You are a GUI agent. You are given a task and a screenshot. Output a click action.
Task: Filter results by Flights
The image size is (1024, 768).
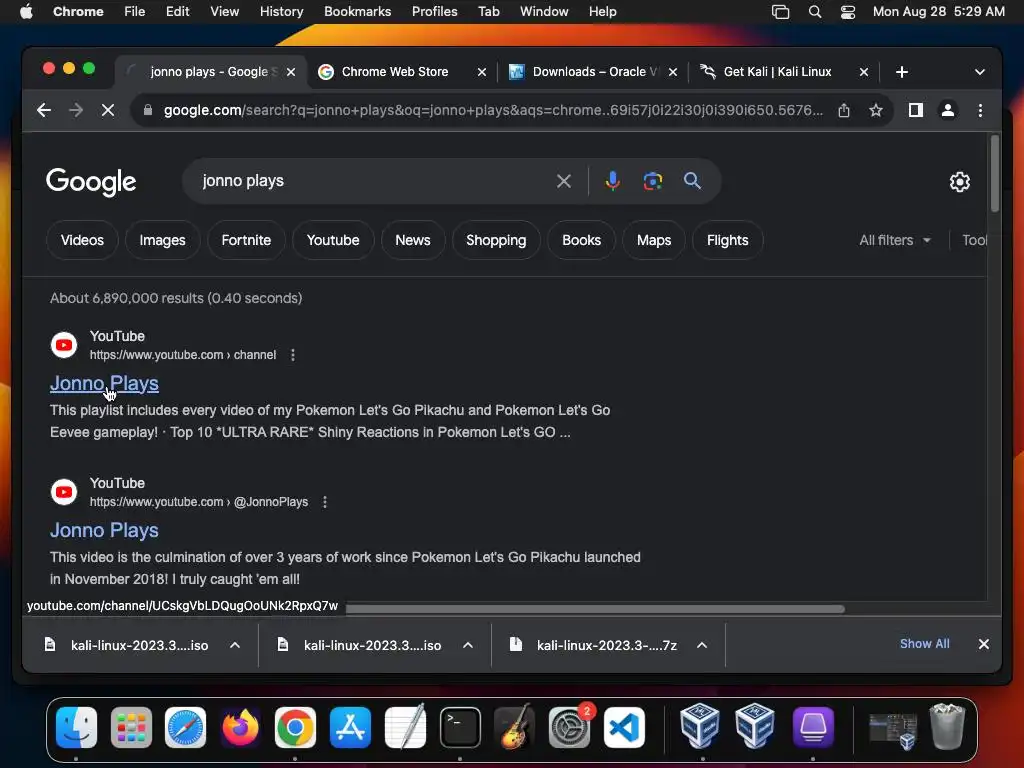pyautogui.click(x=728, y=240)
